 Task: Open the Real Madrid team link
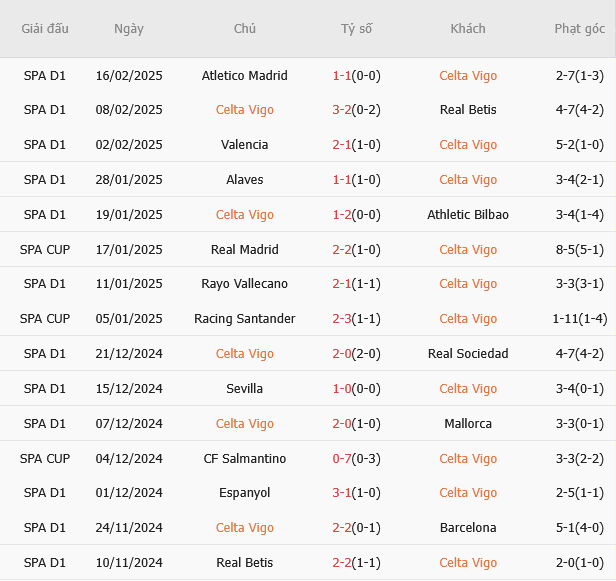244,249
